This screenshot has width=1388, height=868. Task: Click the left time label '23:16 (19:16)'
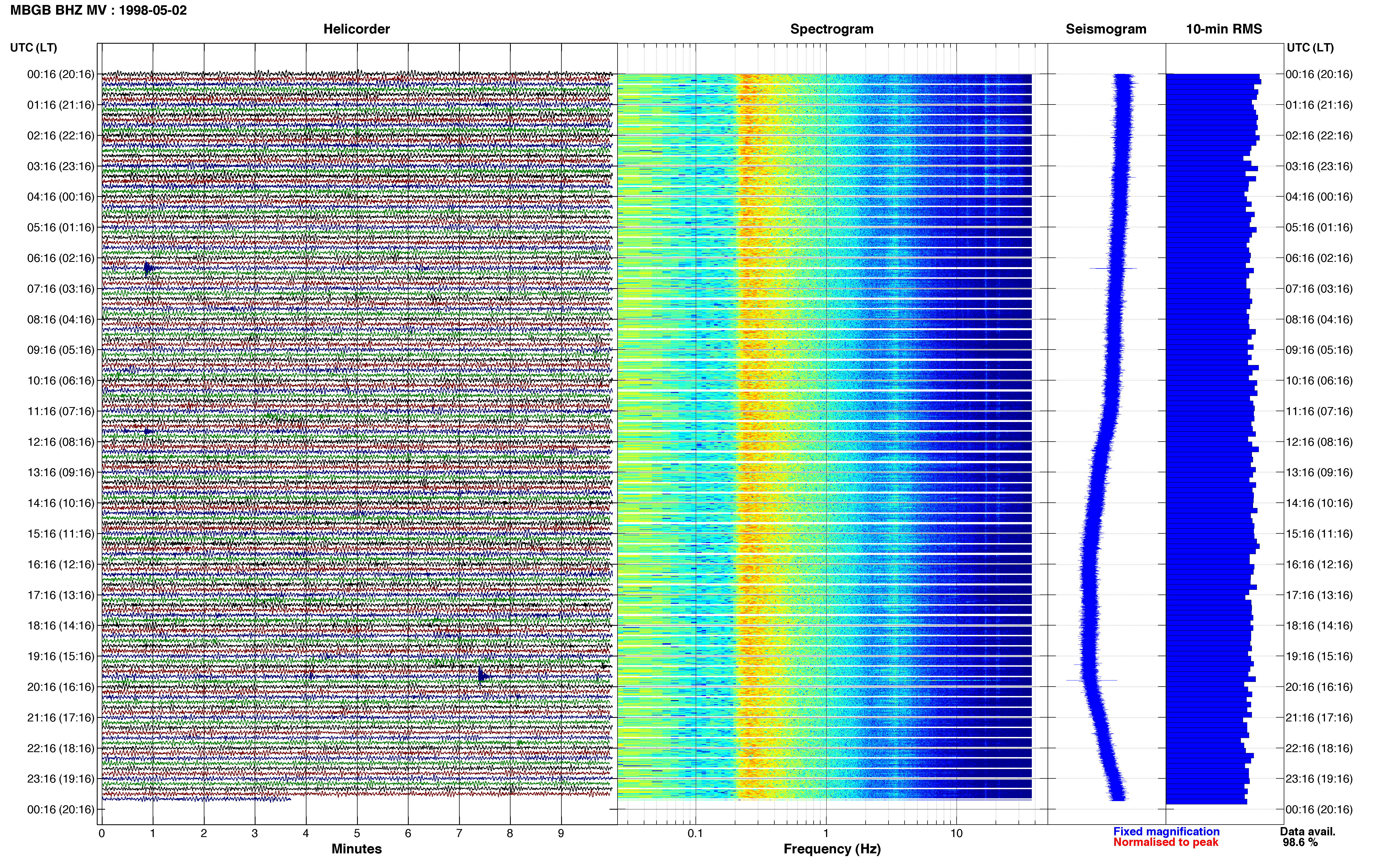[x=61, y=779]
